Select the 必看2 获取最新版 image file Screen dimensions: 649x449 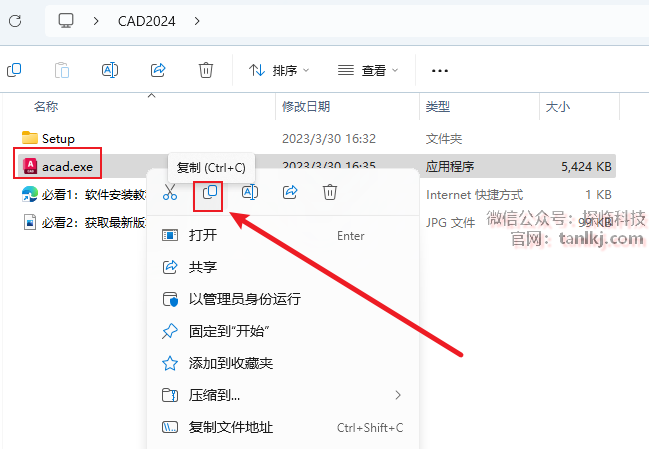pos(94,223)
